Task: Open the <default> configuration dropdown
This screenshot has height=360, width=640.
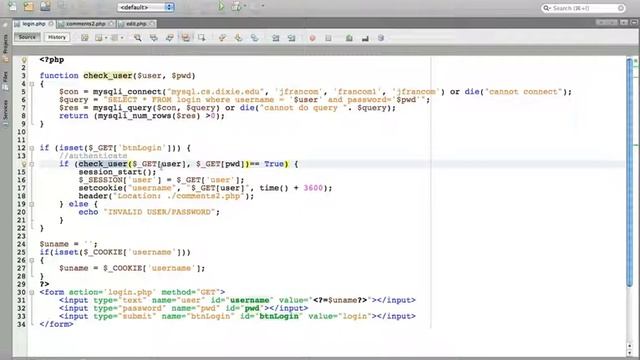Action: (146, 7)
